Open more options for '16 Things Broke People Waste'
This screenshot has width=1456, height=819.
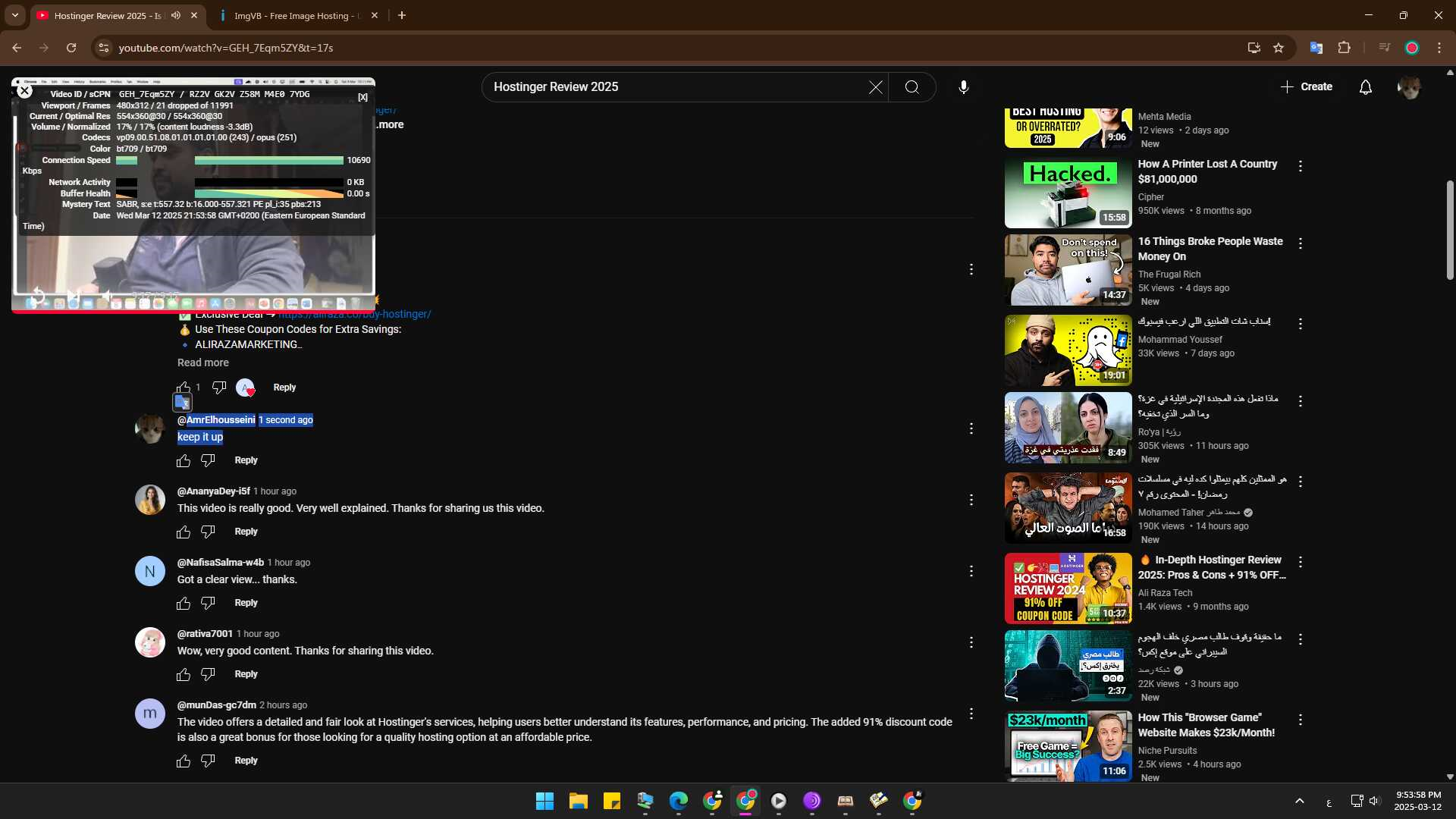pos(1300,243)
